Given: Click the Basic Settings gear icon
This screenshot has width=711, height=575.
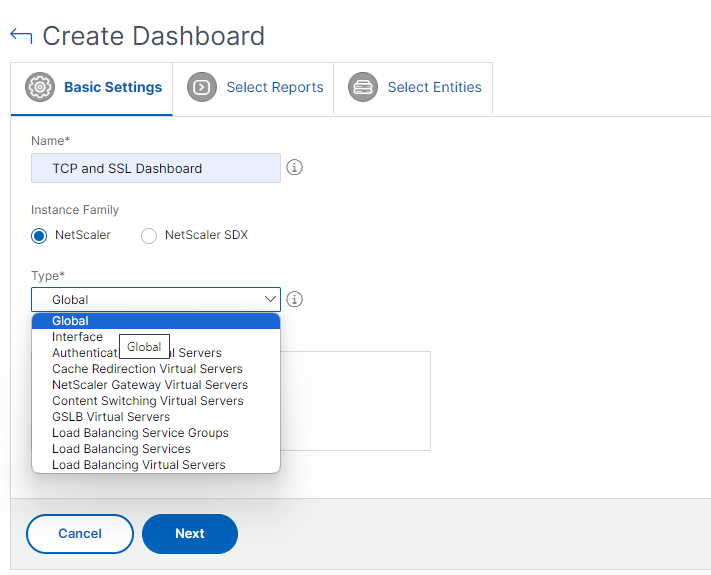Looking at the screenshot, I should click(40, 87).
